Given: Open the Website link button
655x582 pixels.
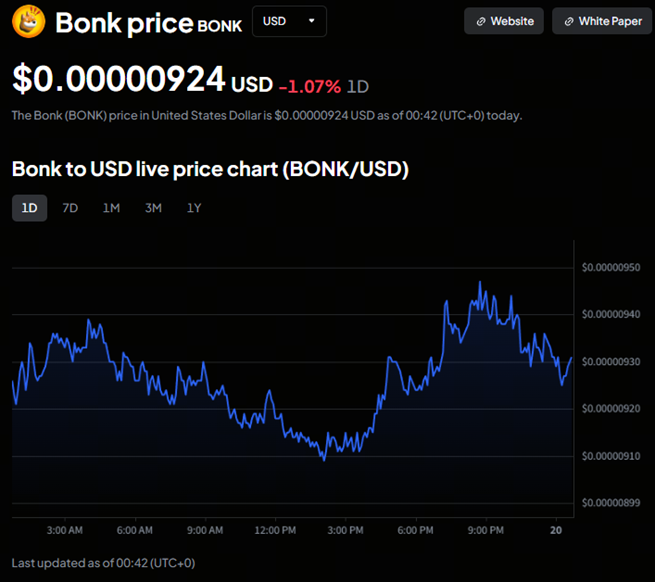Looking at the screenshot, I should 504,21.
